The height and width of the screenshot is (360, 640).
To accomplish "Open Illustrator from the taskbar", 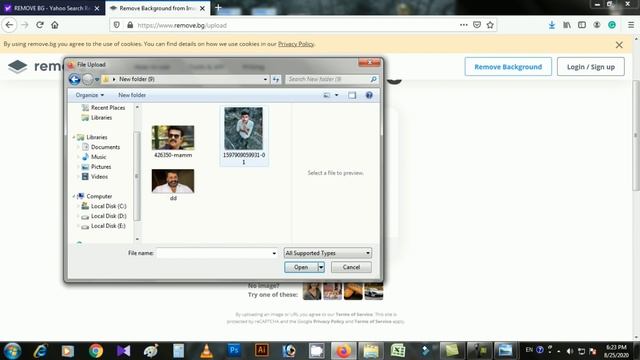I will (x=262, y=351).
